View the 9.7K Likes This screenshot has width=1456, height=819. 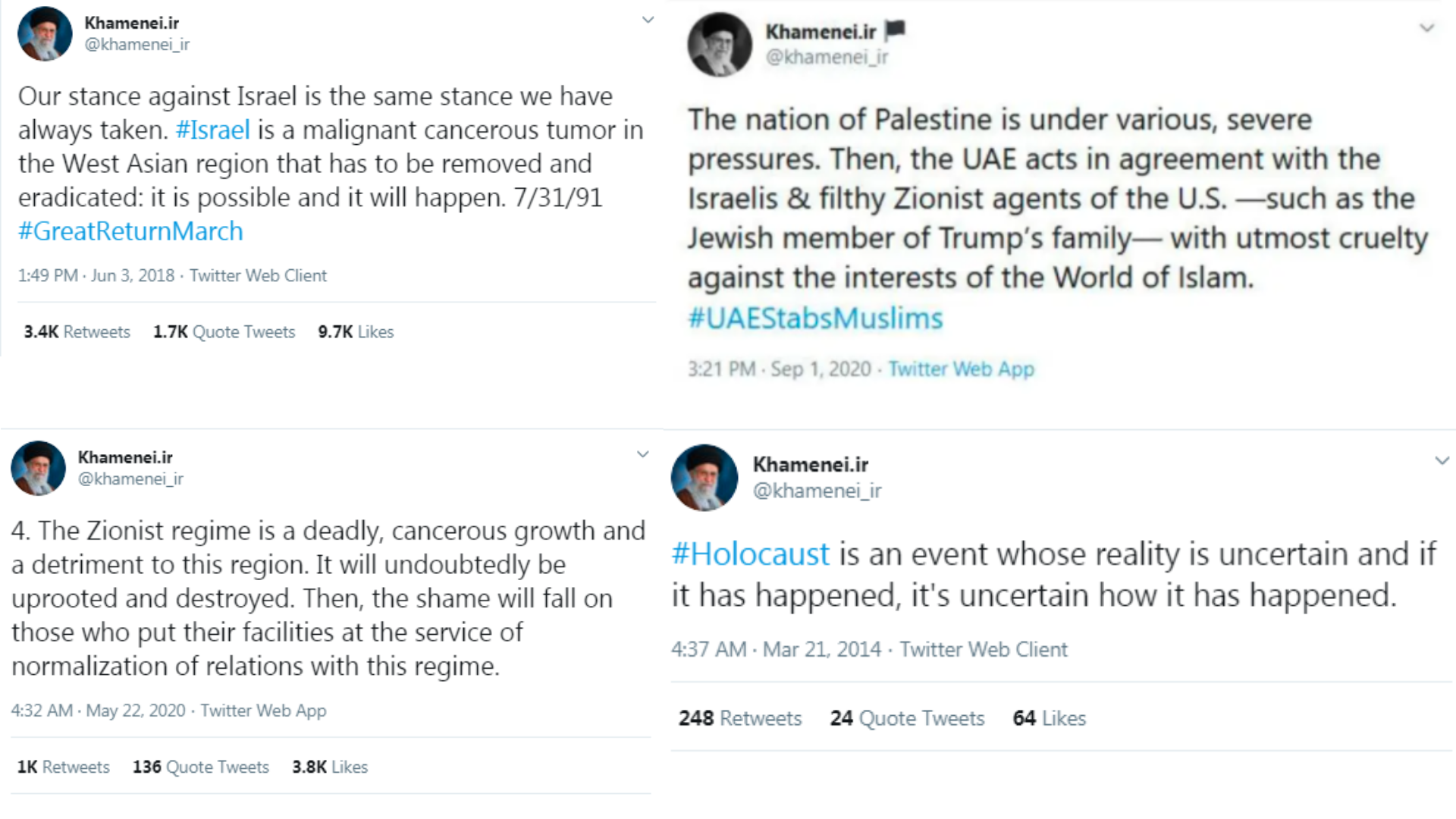(356, 332)
